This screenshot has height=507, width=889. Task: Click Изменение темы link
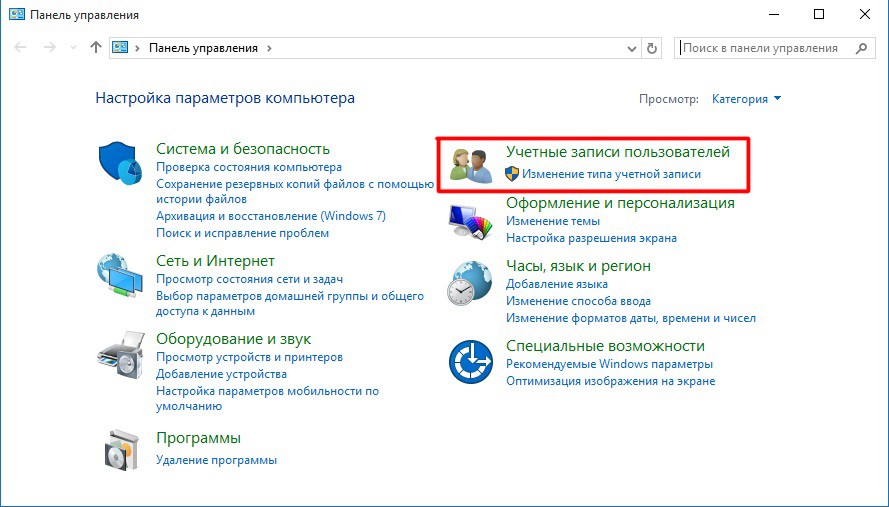click(x=553, y=221)
